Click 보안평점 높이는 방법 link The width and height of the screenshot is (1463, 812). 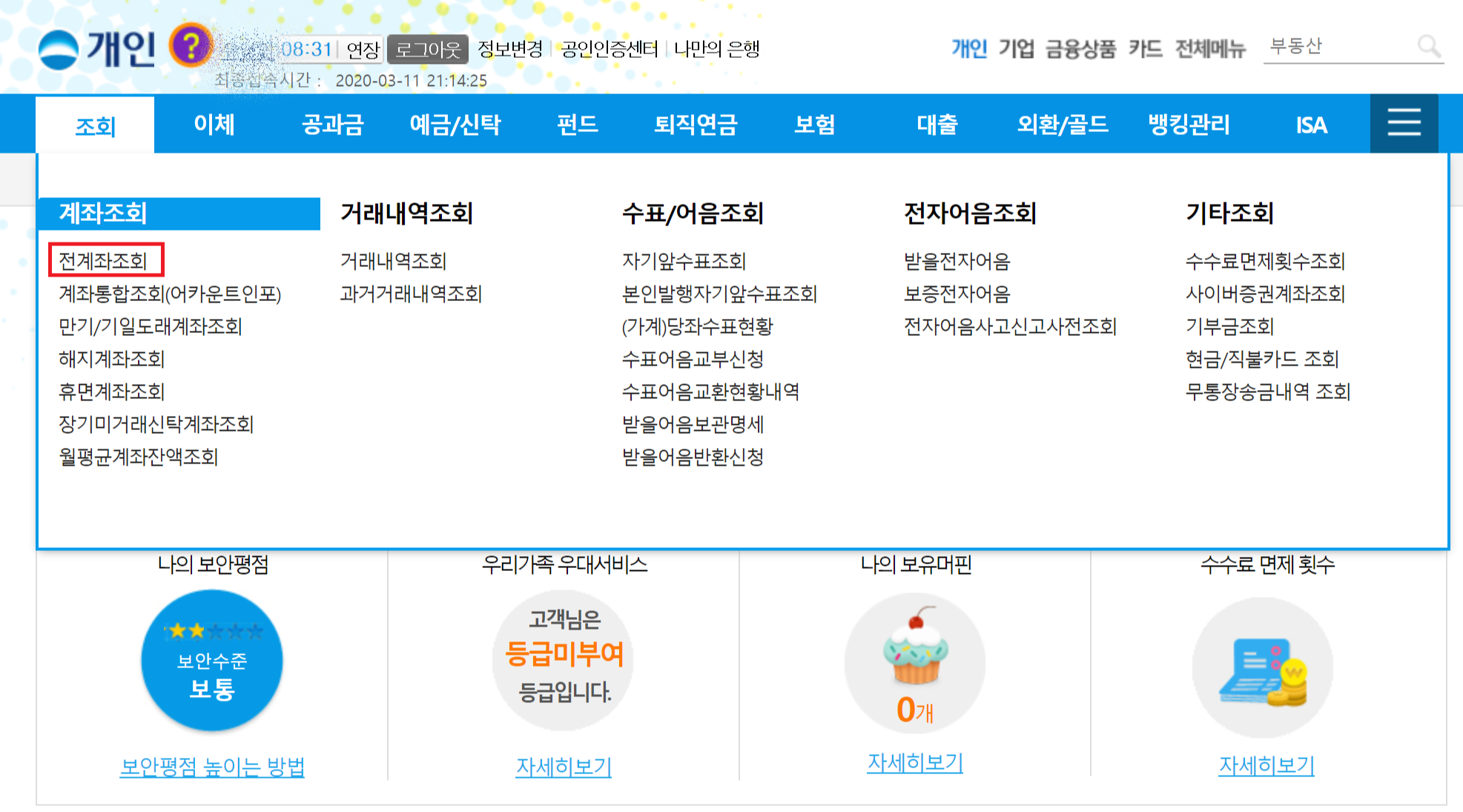(212, 767)
